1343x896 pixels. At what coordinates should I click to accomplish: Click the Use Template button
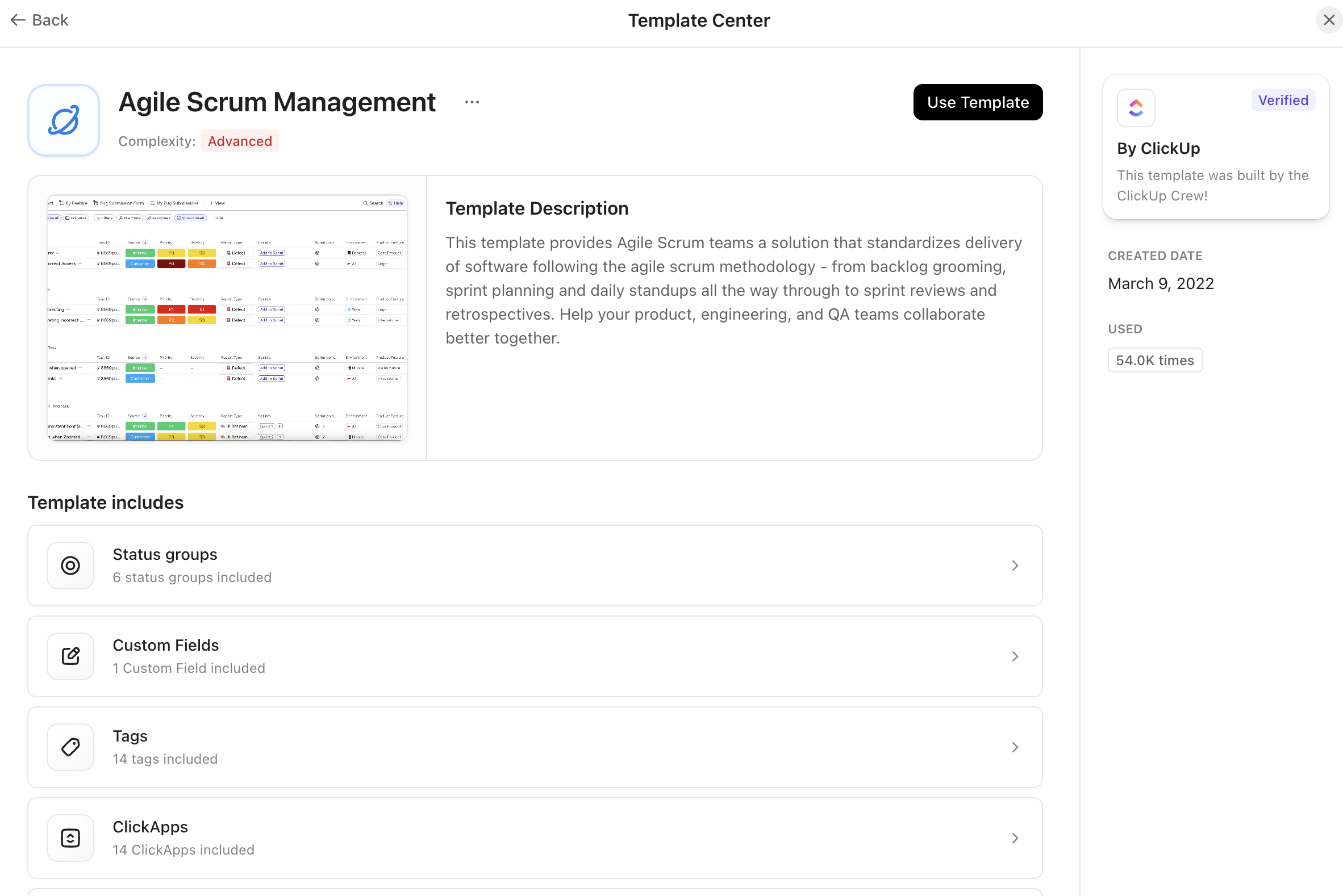(977, 102)
